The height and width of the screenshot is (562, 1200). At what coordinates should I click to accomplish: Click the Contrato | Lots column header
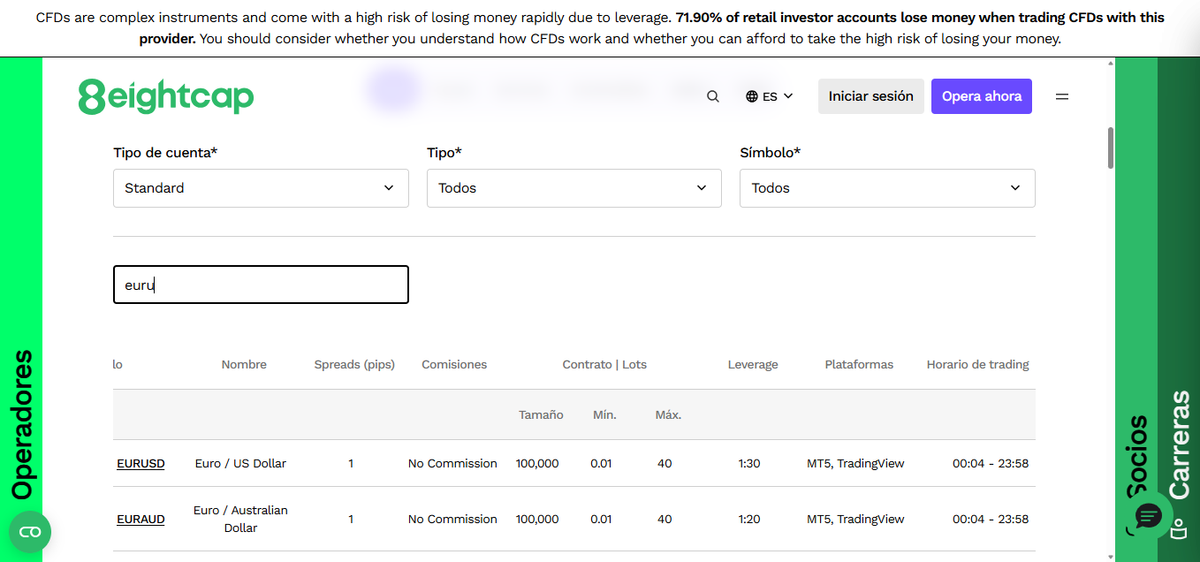pyautogui.click(x=604, y=365)
